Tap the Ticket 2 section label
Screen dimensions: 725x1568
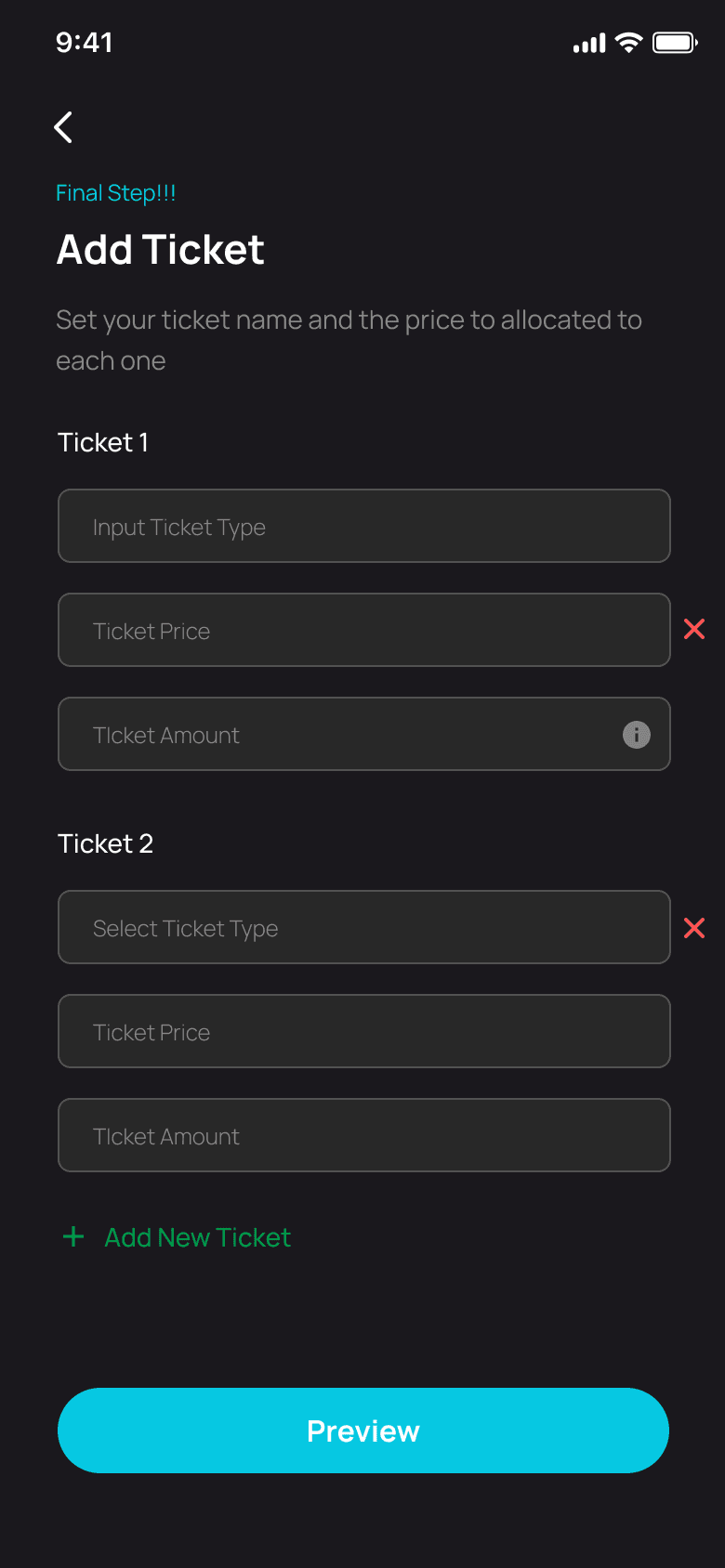pyautogui.click(x=105, y=843)
